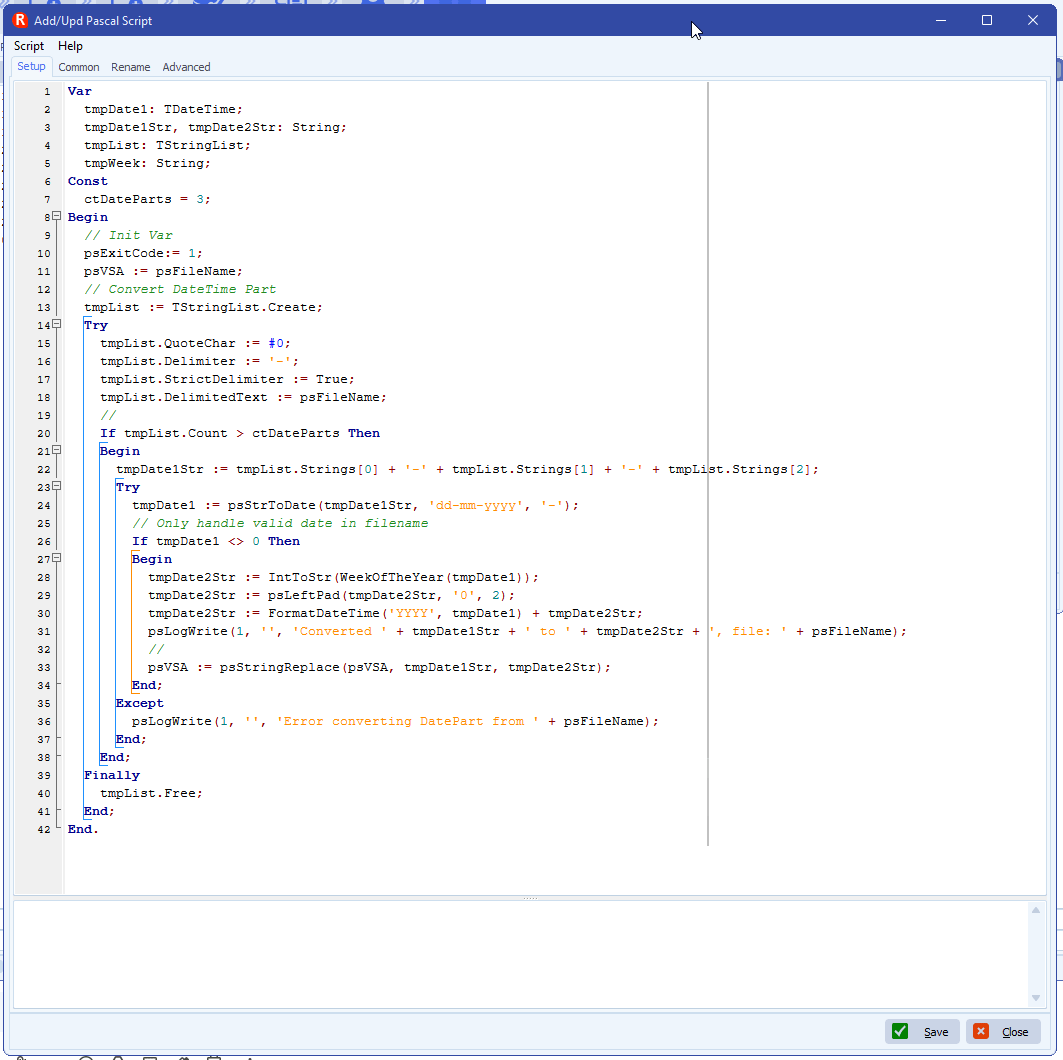This screenshot has height=1060, width=1063.
Task: Collapse the Try block at line 14
Action: [57, 325]
